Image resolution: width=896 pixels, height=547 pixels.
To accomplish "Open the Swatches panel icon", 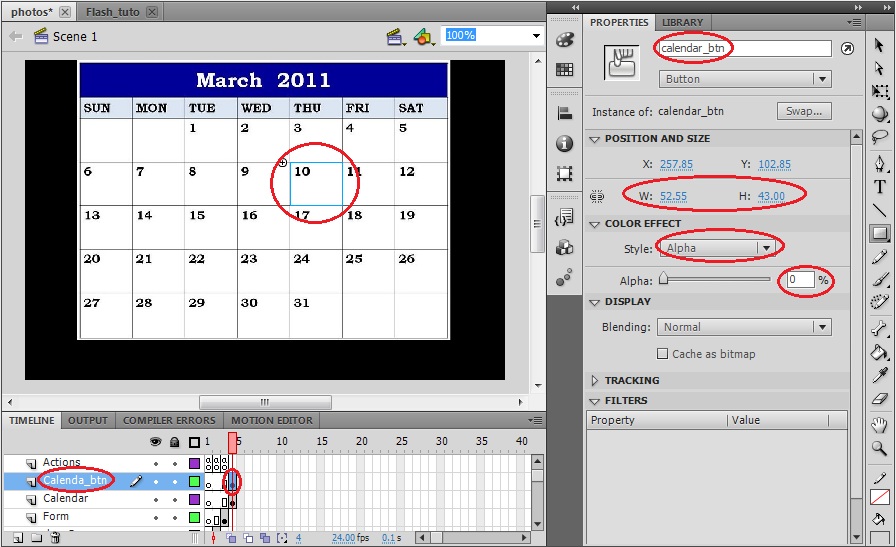I will pyautogui.click(x=565, y=70).
